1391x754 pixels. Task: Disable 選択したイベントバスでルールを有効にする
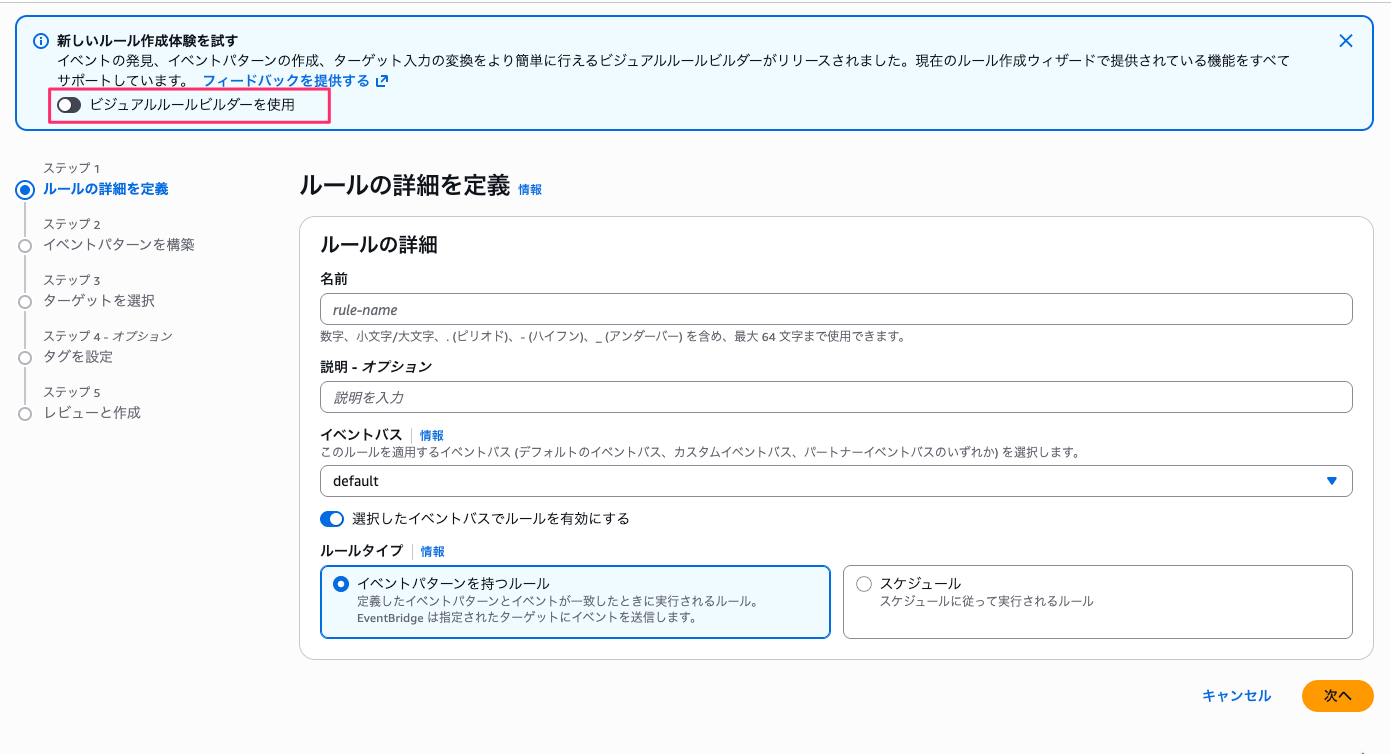point(330,518)
